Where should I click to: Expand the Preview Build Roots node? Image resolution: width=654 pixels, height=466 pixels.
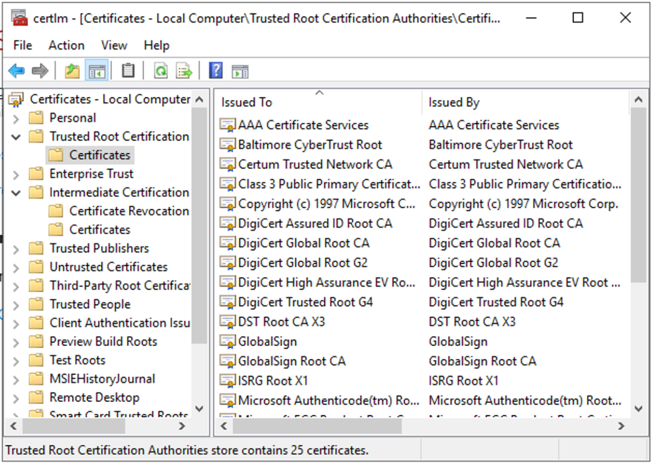(x=16, y=342)
